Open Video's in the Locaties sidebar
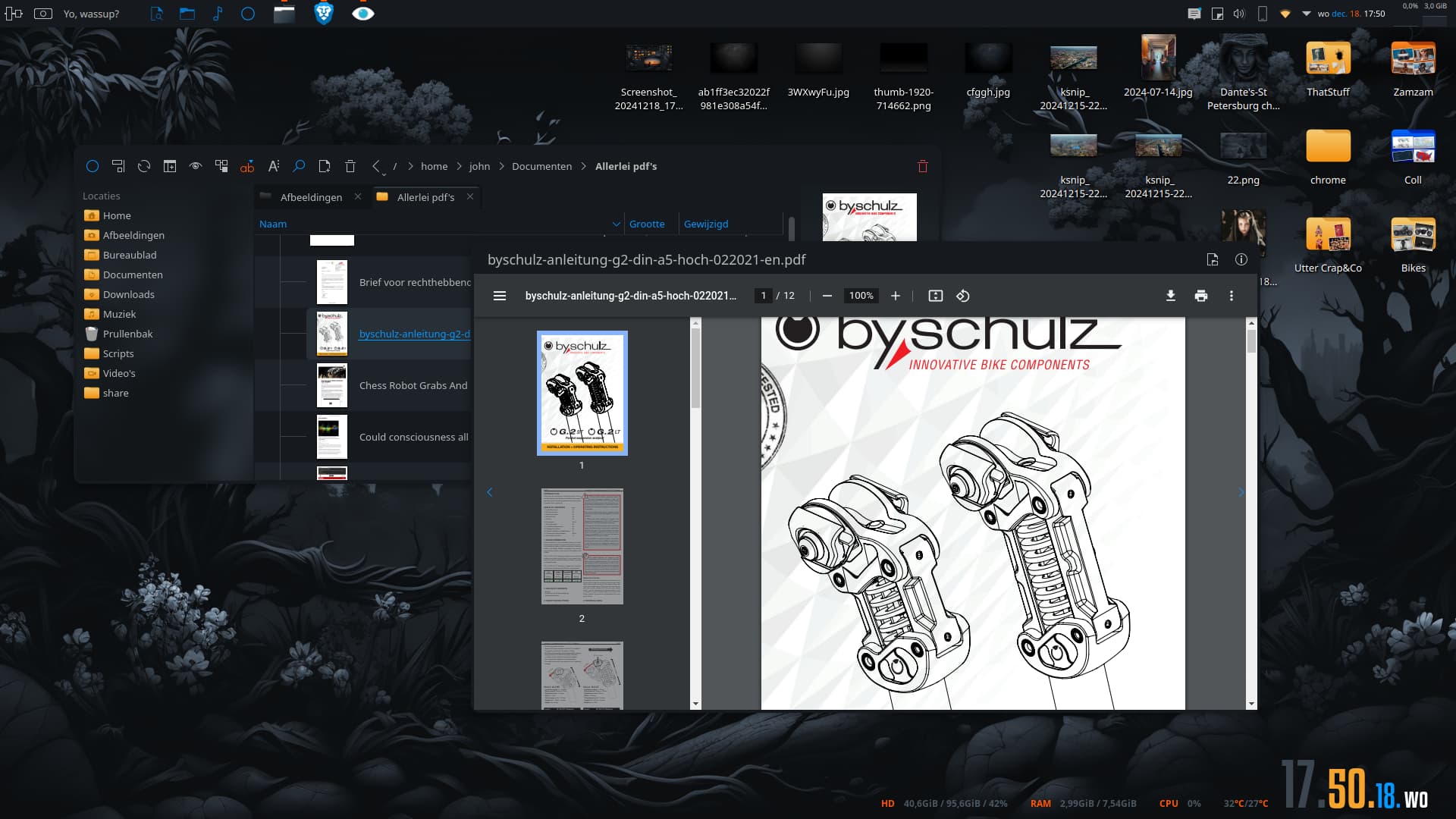 click(119, 373)
